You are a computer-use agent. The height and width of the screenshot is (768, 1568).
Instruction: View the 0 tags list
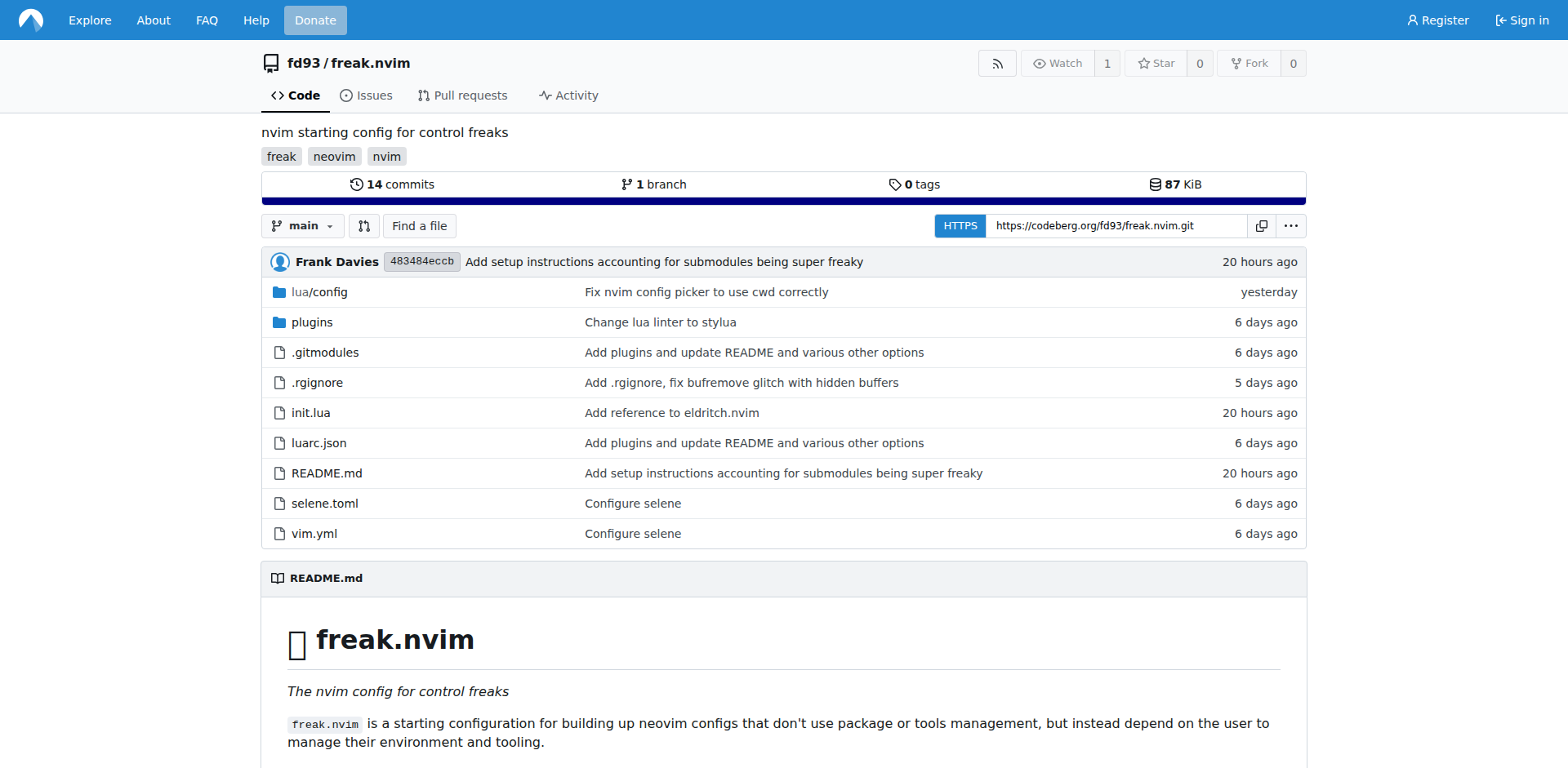[915, 184]
